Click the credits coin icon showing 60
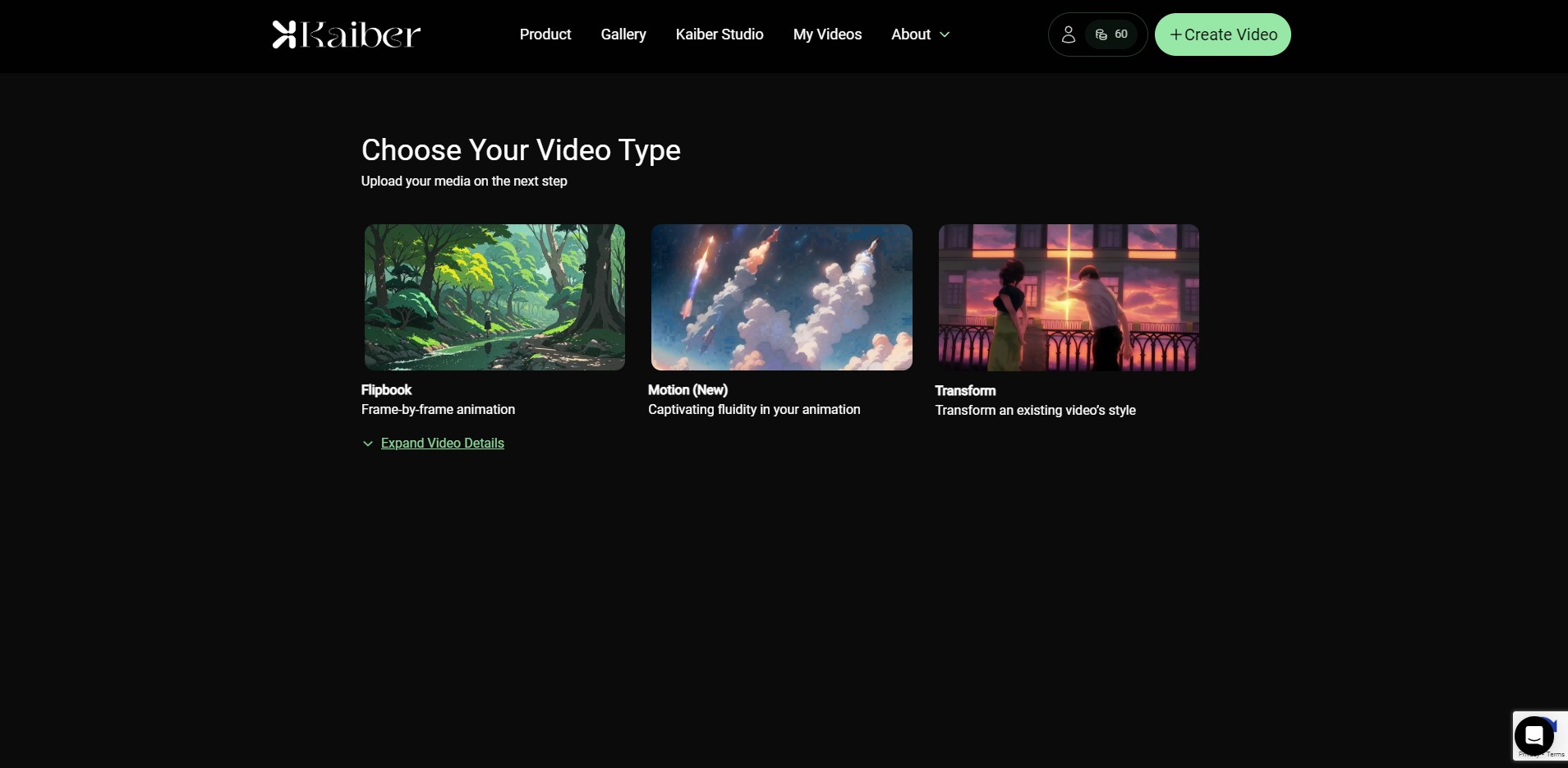Screen dimensions: 1568x768 [x=1101, y=34]
